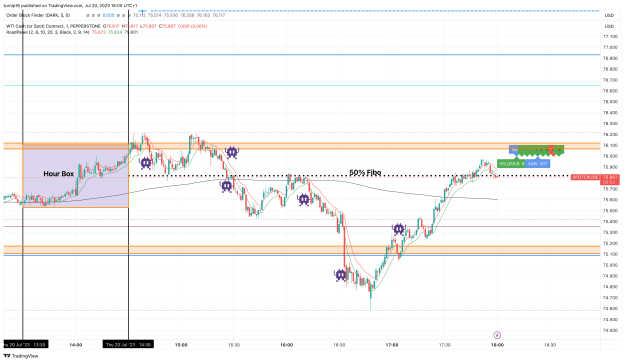The height and width of the screenshot is (362, 625).
Task: Select the Order Block Finder indicator legend
Action: [38, 15]
